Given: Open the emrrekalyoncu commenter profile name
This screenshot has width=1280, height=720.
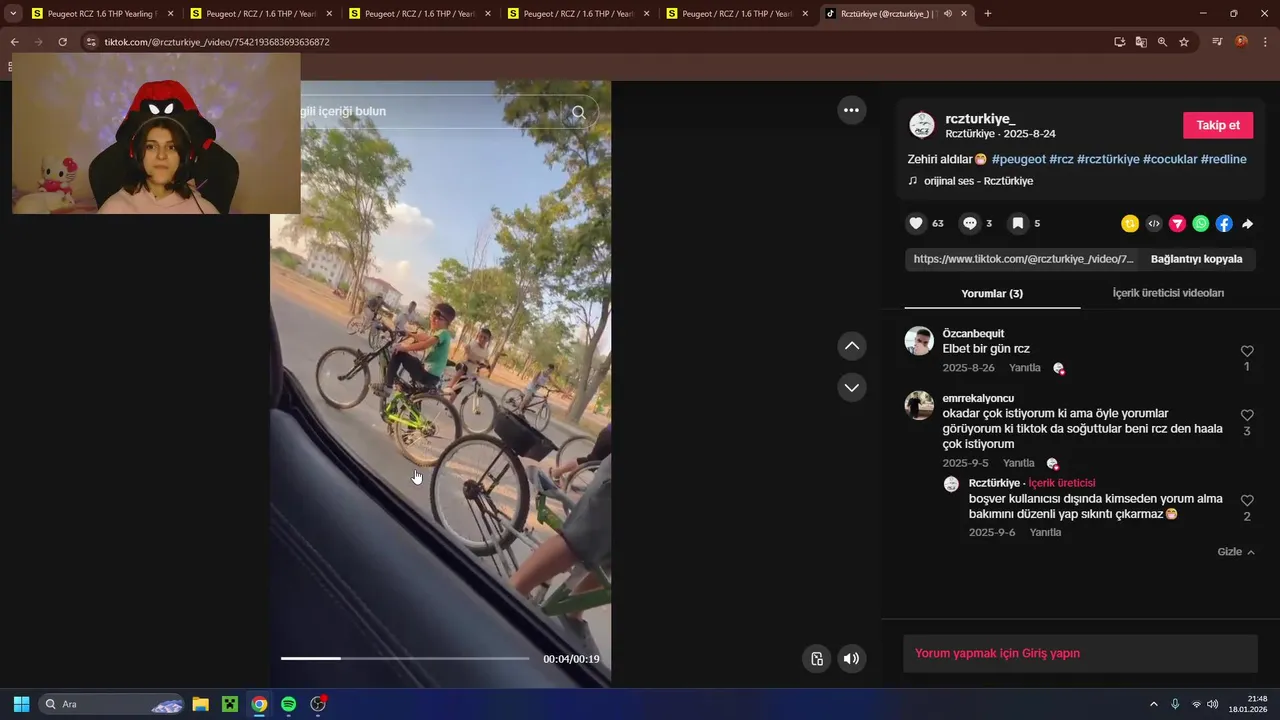Looking at the screenshot, I should pyautogui.click(x=978, y=398).
